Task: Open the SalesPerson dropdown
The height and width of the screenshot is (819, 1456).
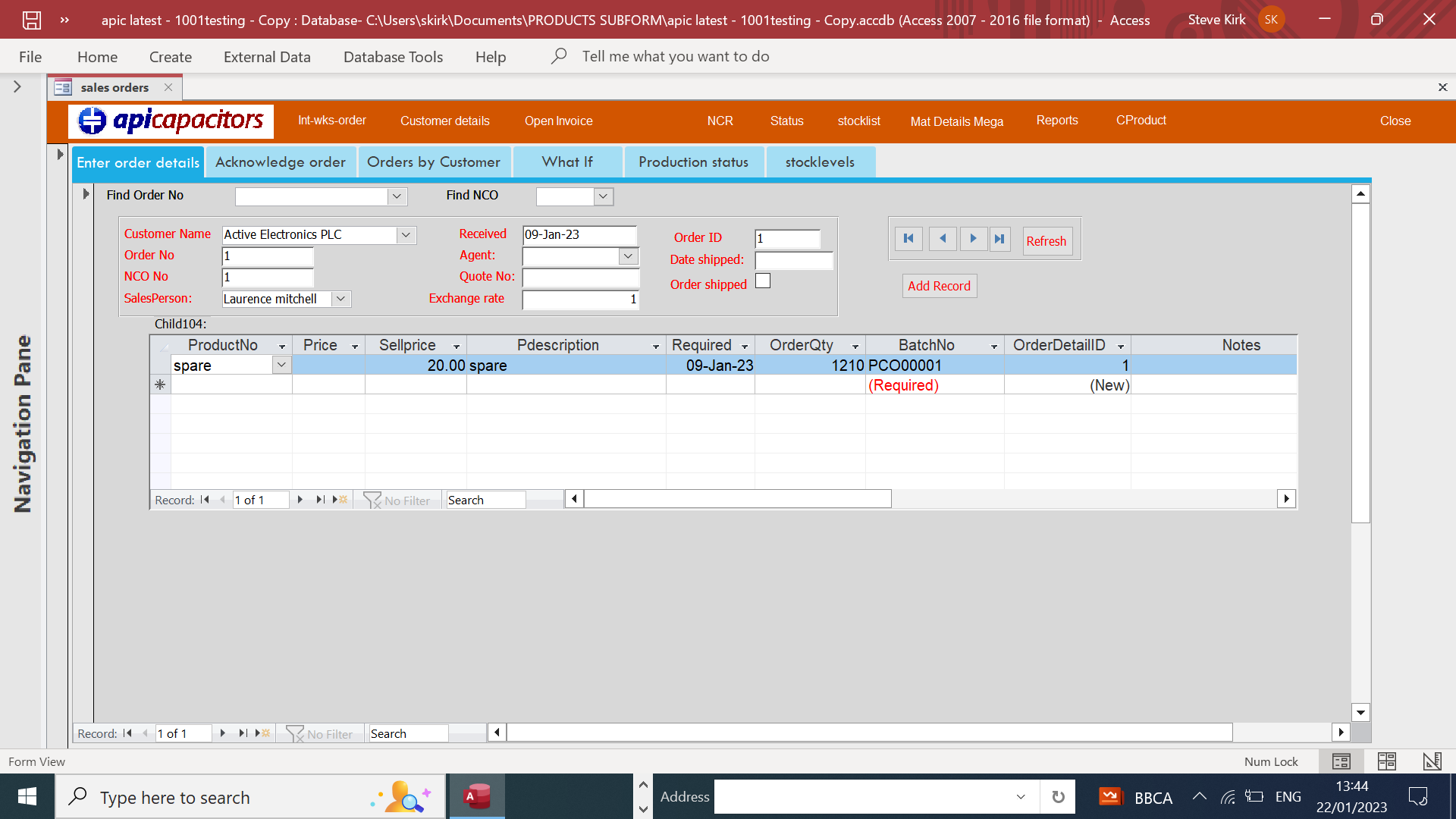Action: [340, 299]
